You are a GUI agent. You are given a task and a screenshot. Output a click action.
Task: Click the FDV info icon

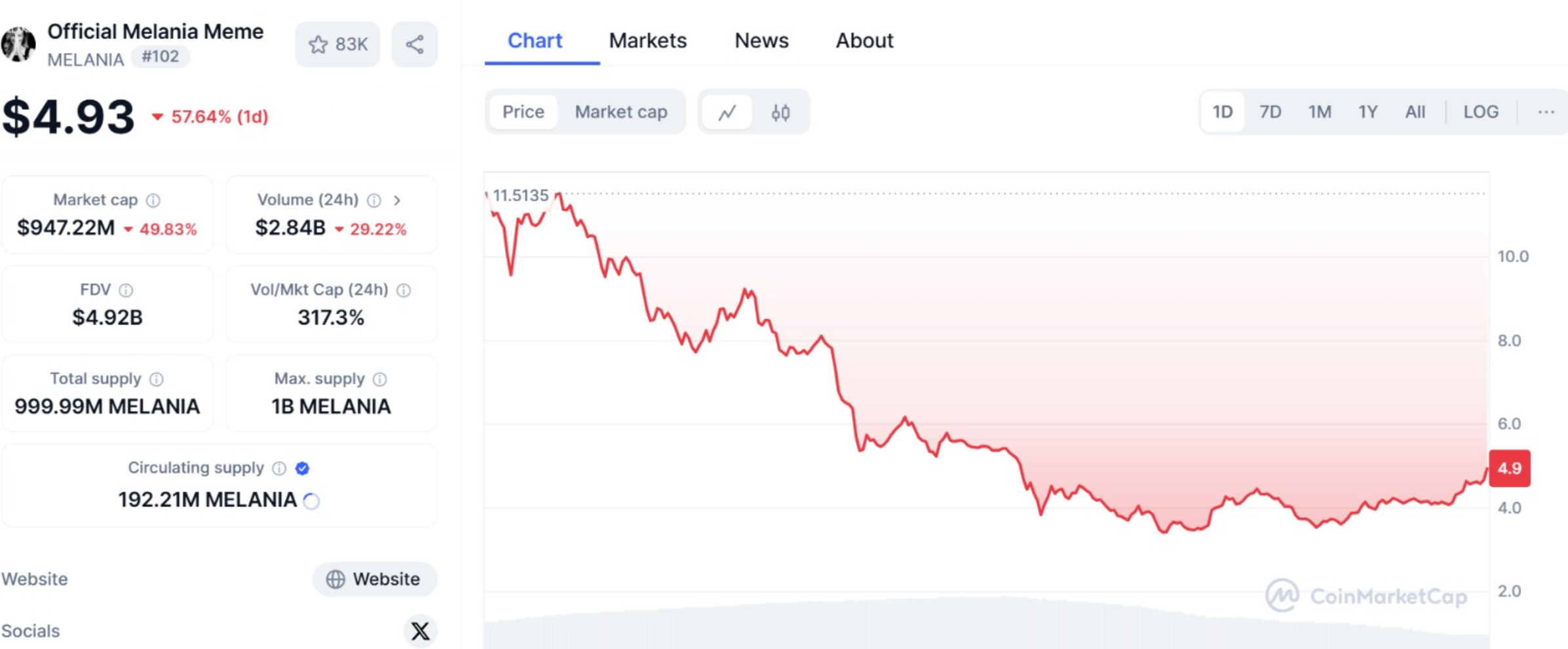pyautogui.click(x=126, y=290)
